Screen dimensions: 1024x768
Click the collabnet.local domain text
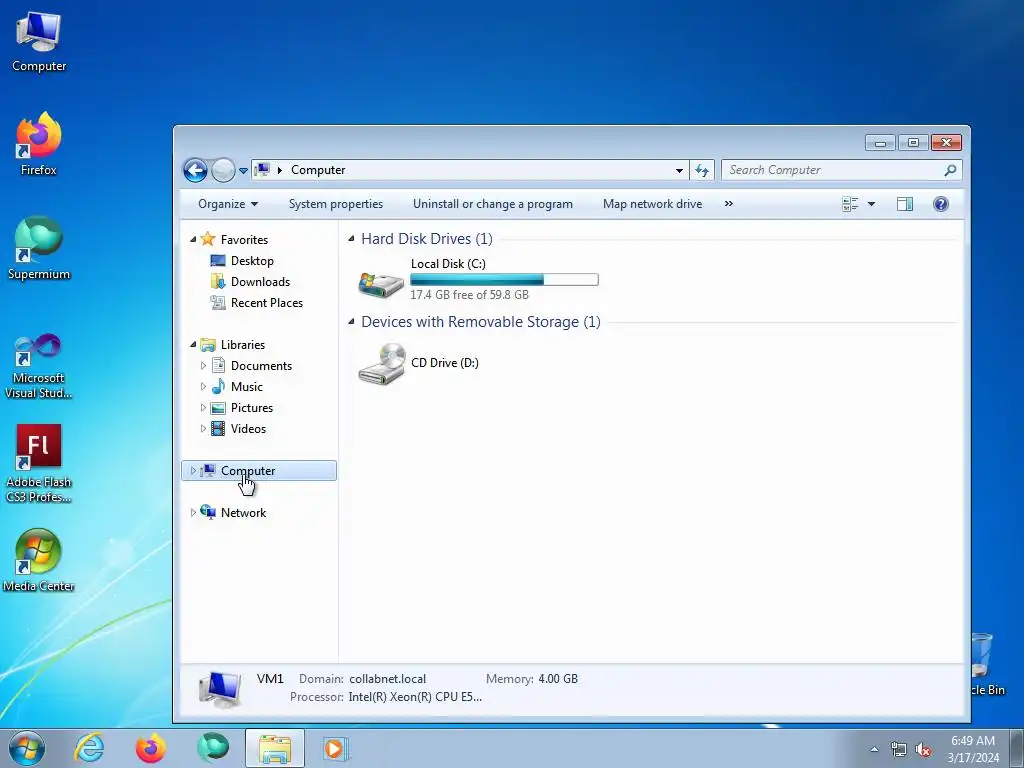point(387,679)
